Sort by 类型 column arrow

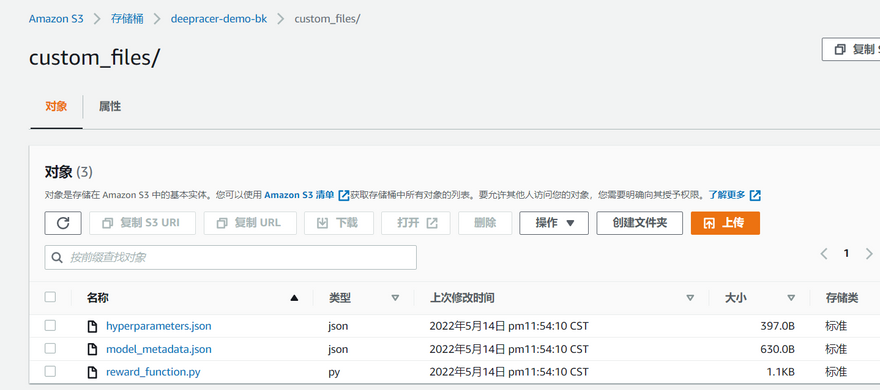395,298
